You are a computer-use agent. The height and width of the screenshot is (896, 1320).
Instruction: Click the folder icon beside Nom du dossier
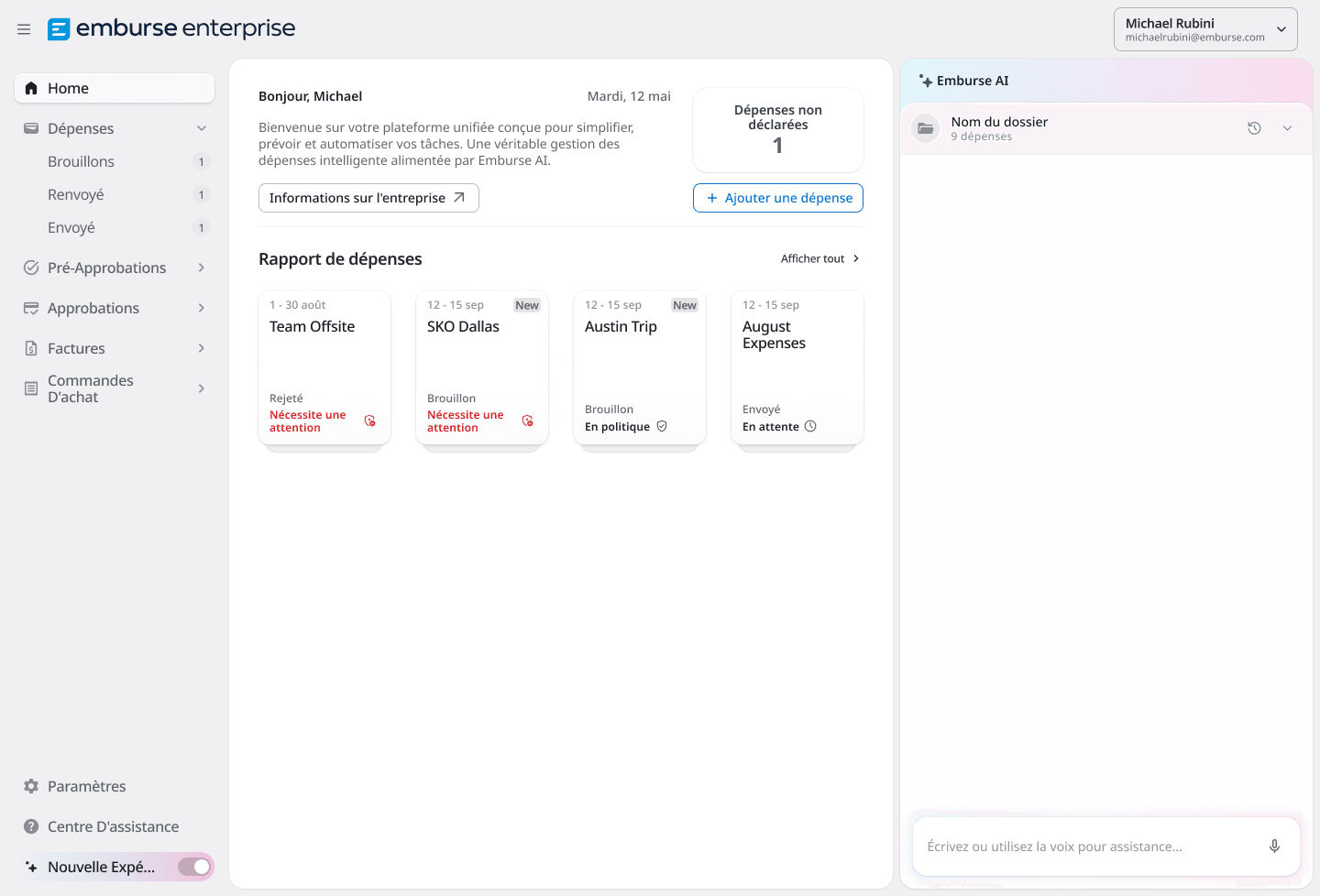click(x=926, y=128)
